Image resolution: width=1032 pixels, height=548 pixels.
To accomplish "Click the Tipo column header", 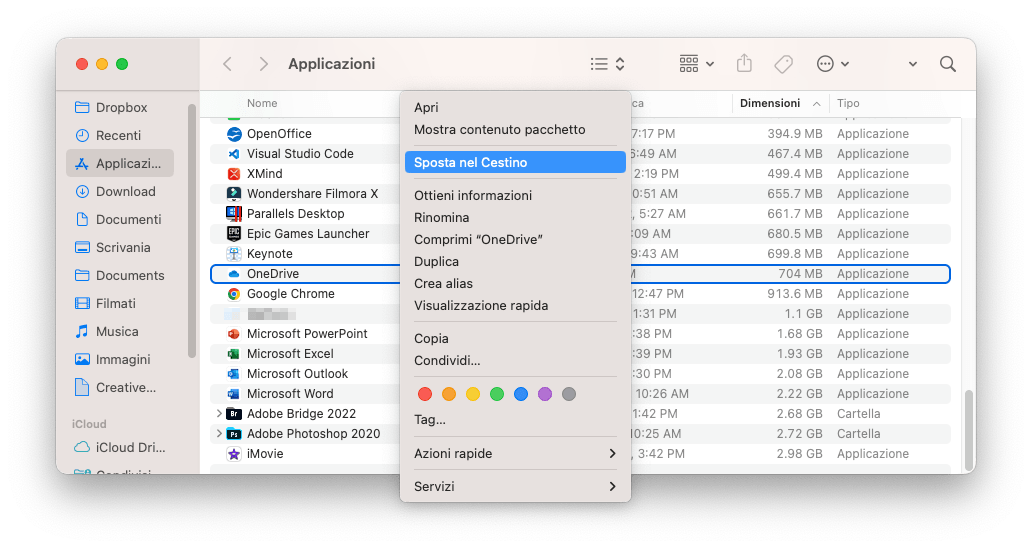I will point(848,103).
